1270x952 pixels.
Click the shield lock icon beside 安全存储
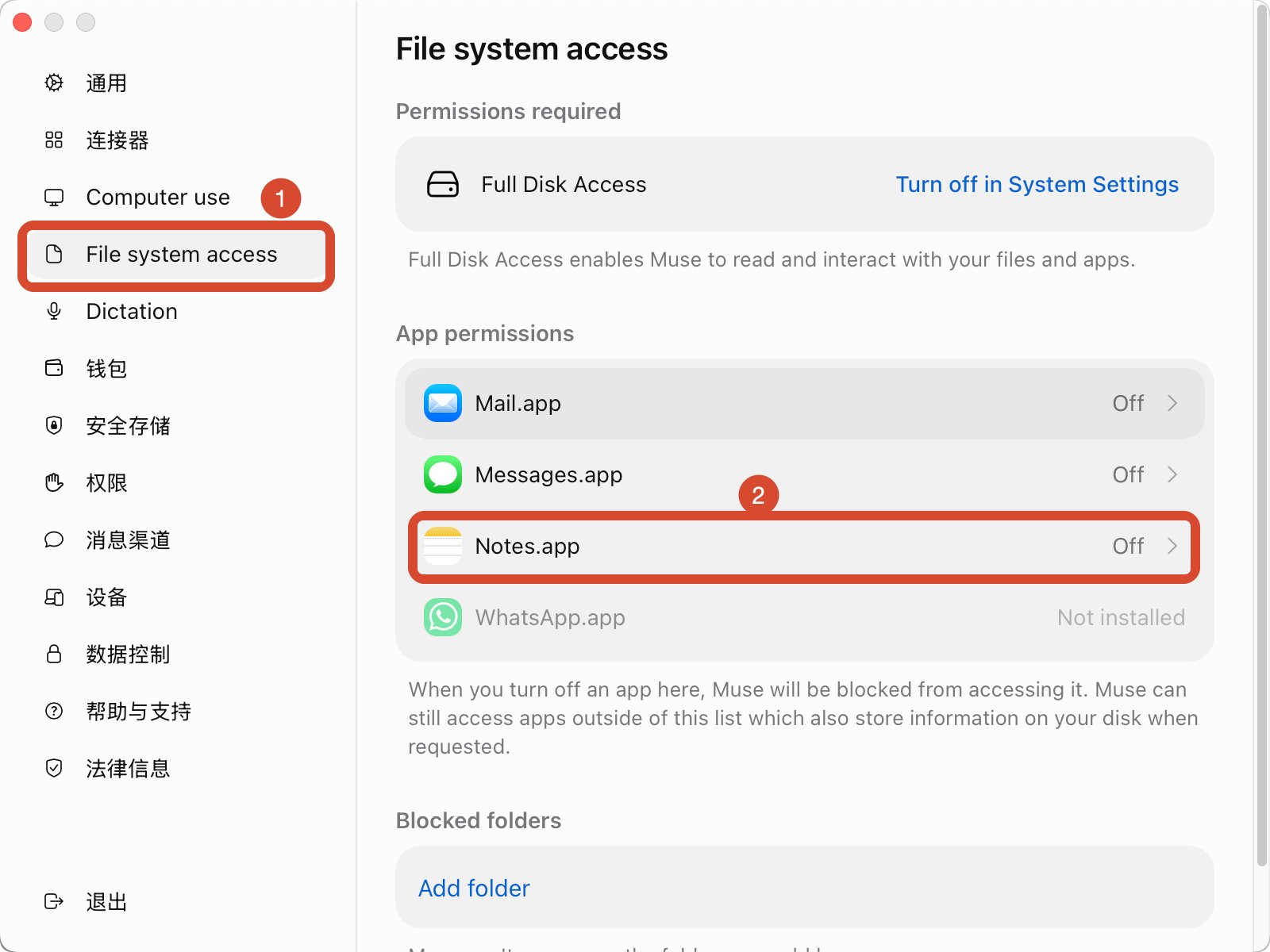(x=54, y=425)
